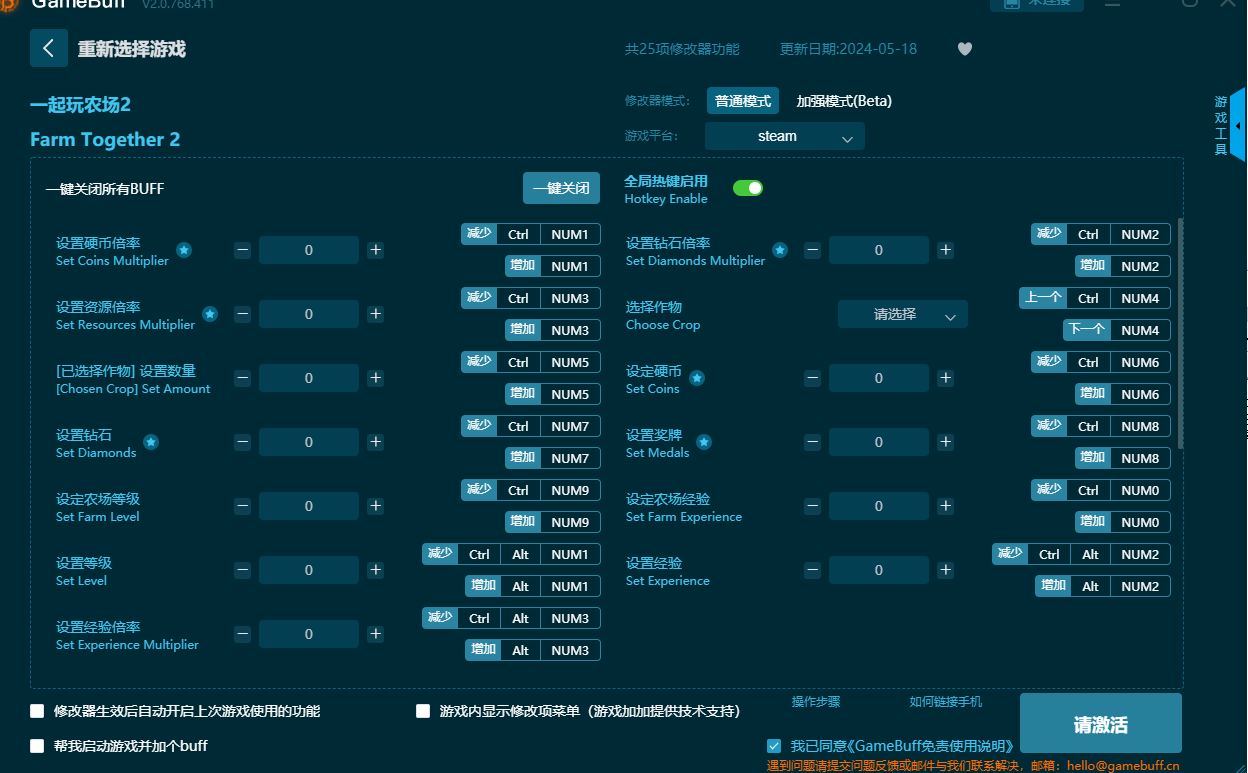The width and height of the screenshot is (1248, 773).
Task: Click the star icon beside Set Medals
Action: [704, 442]
